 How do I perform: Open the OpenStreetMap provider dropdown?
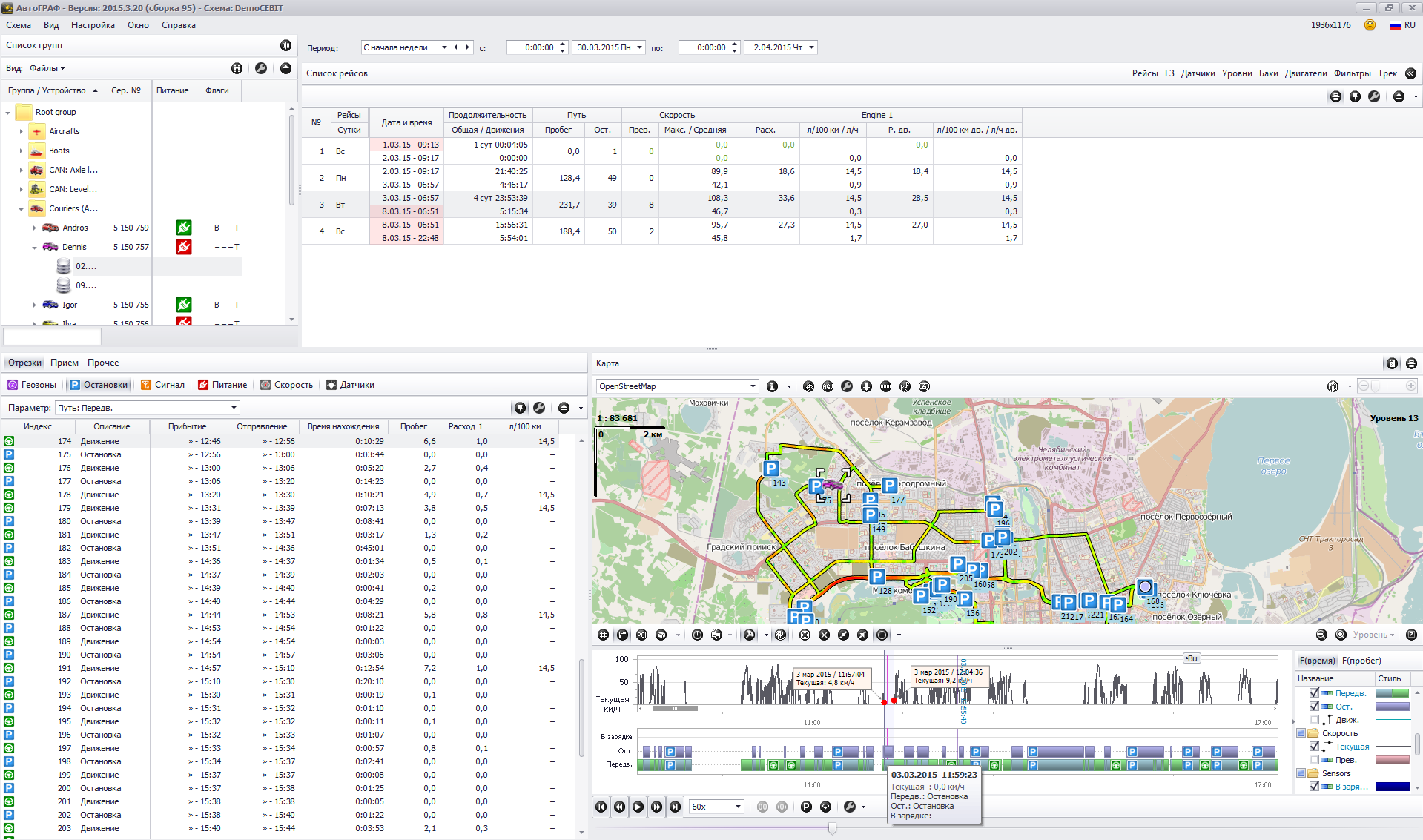coord(753,386)
